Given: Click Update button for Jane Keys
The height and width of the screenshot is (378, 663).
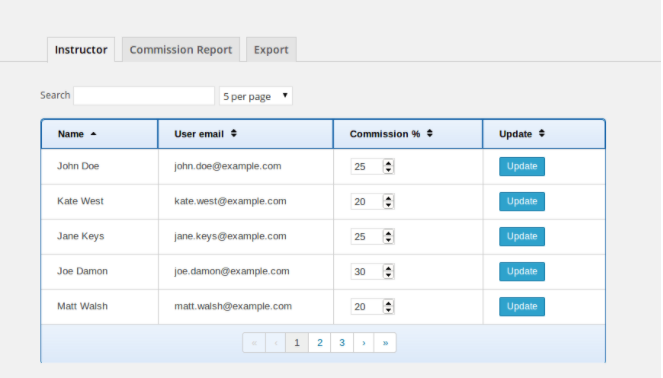Looking at the screenshot, I should pos(522,236).
